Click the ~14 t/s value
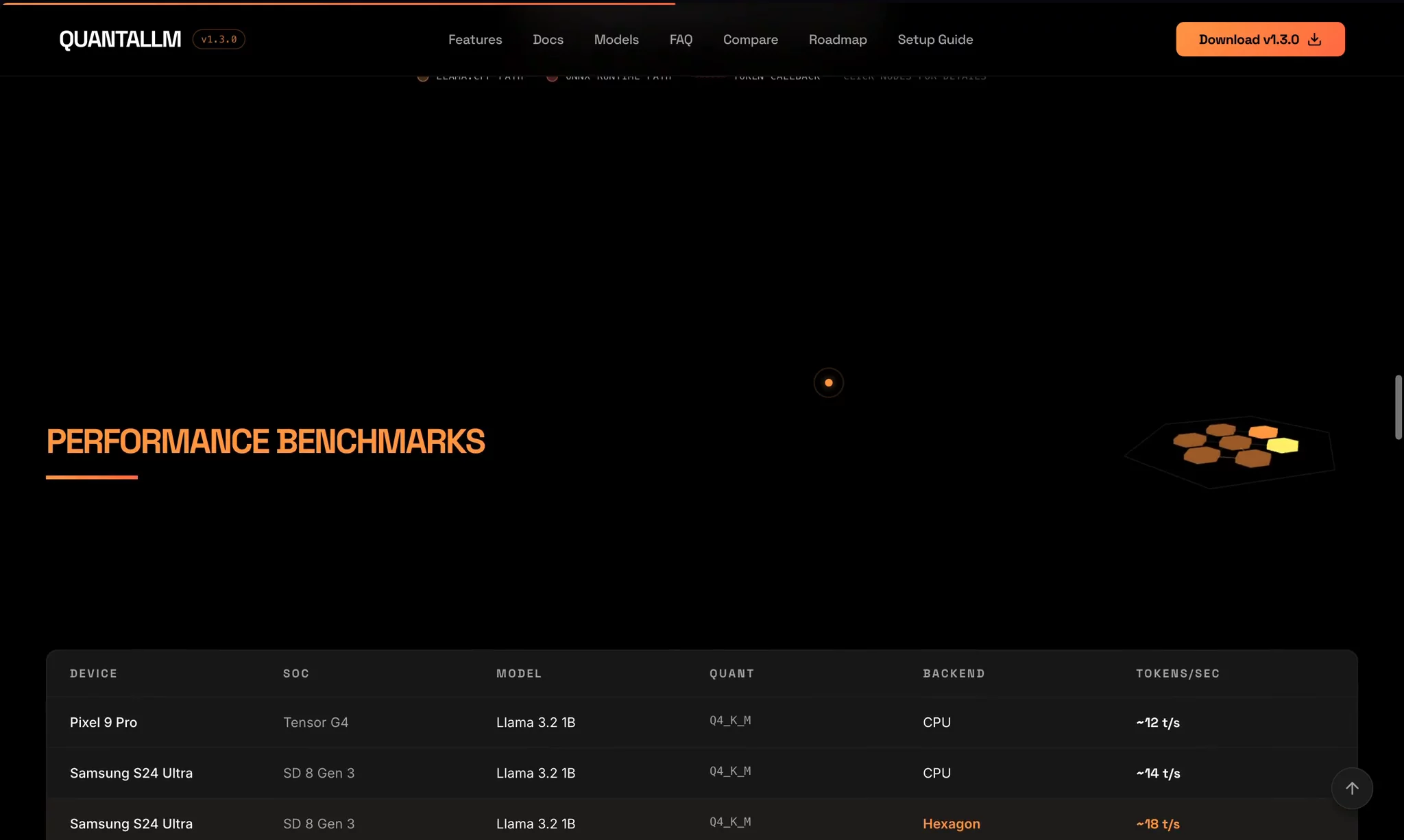The height and width of the screenshot is (840, 1404). (1158, 773)
